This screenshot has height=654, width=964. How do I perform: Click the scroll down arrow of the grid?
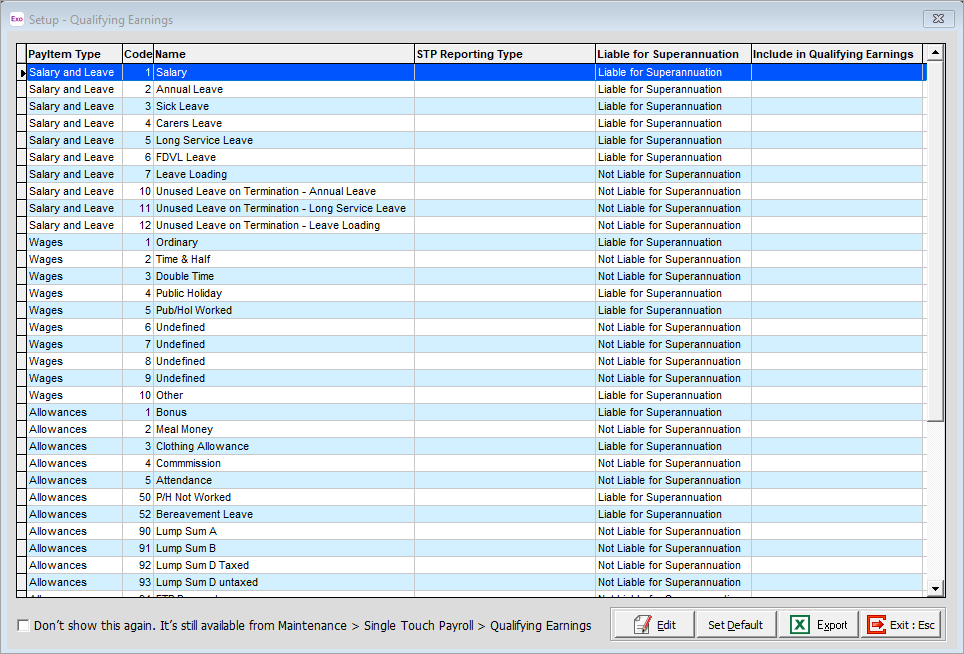pos(935,588)
